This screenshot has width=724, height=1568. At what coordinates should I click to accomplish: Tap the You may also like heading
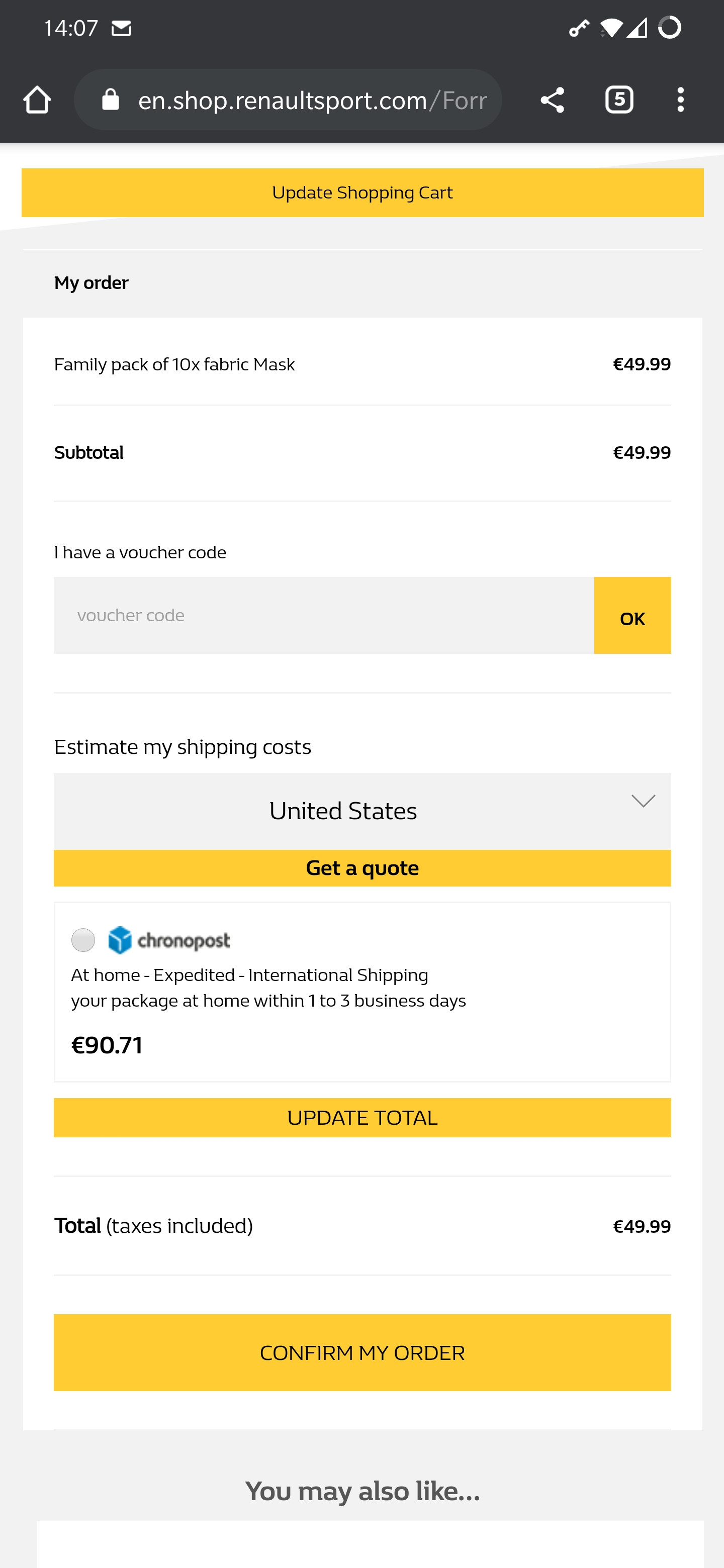(363, 1491)
